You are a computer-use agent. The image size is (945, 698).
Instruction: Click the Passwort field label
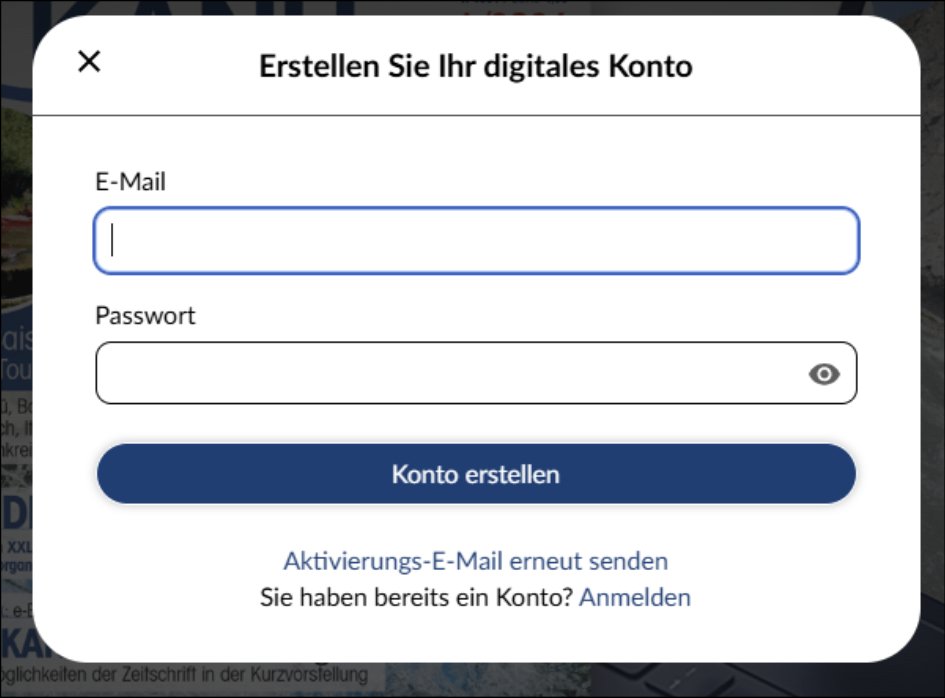click(145, 316)
